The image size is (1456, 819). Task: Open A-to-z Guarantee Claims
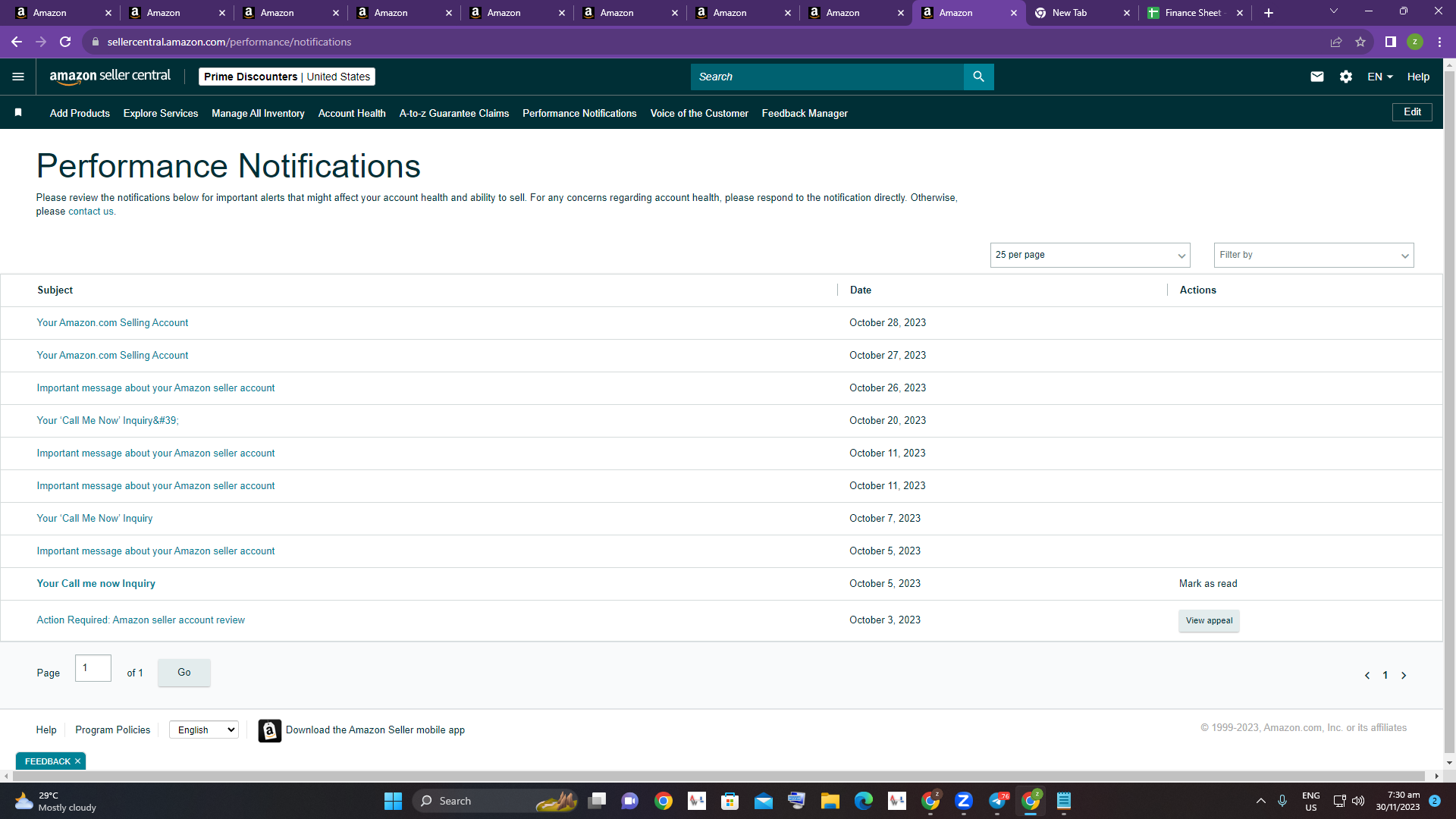pyautogui.click(x=454, y=113)
